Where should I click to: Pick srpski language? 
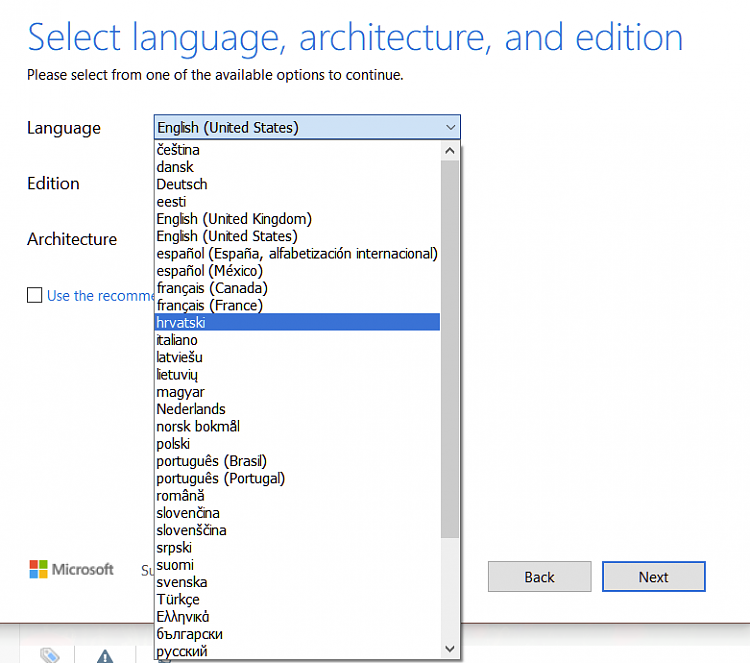pyautogui.click(x=298, y=547)
